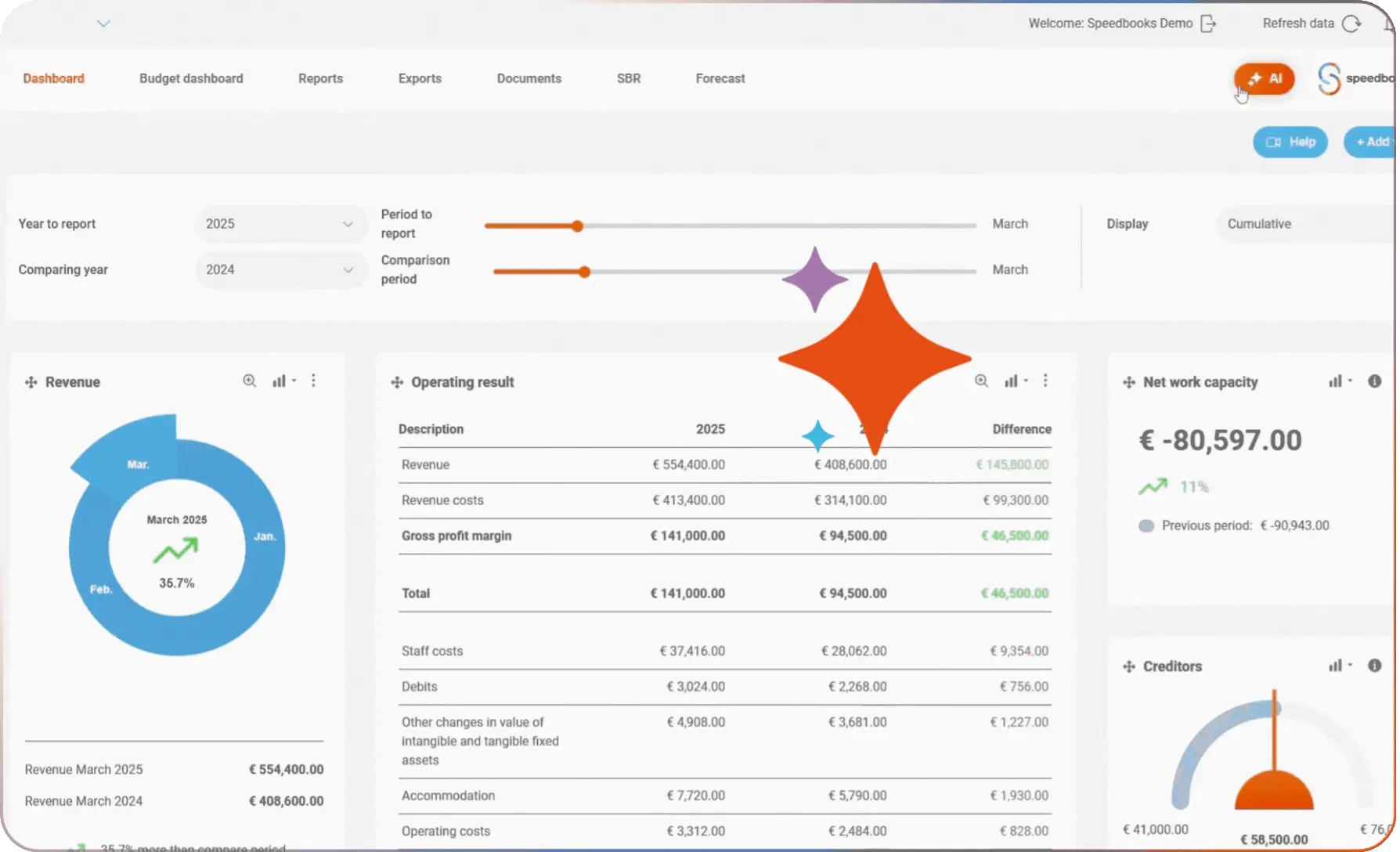This screenshot has width=1400, height=852.
Task: Open the Dashboard tab
Action: click(x=53, y=78)
